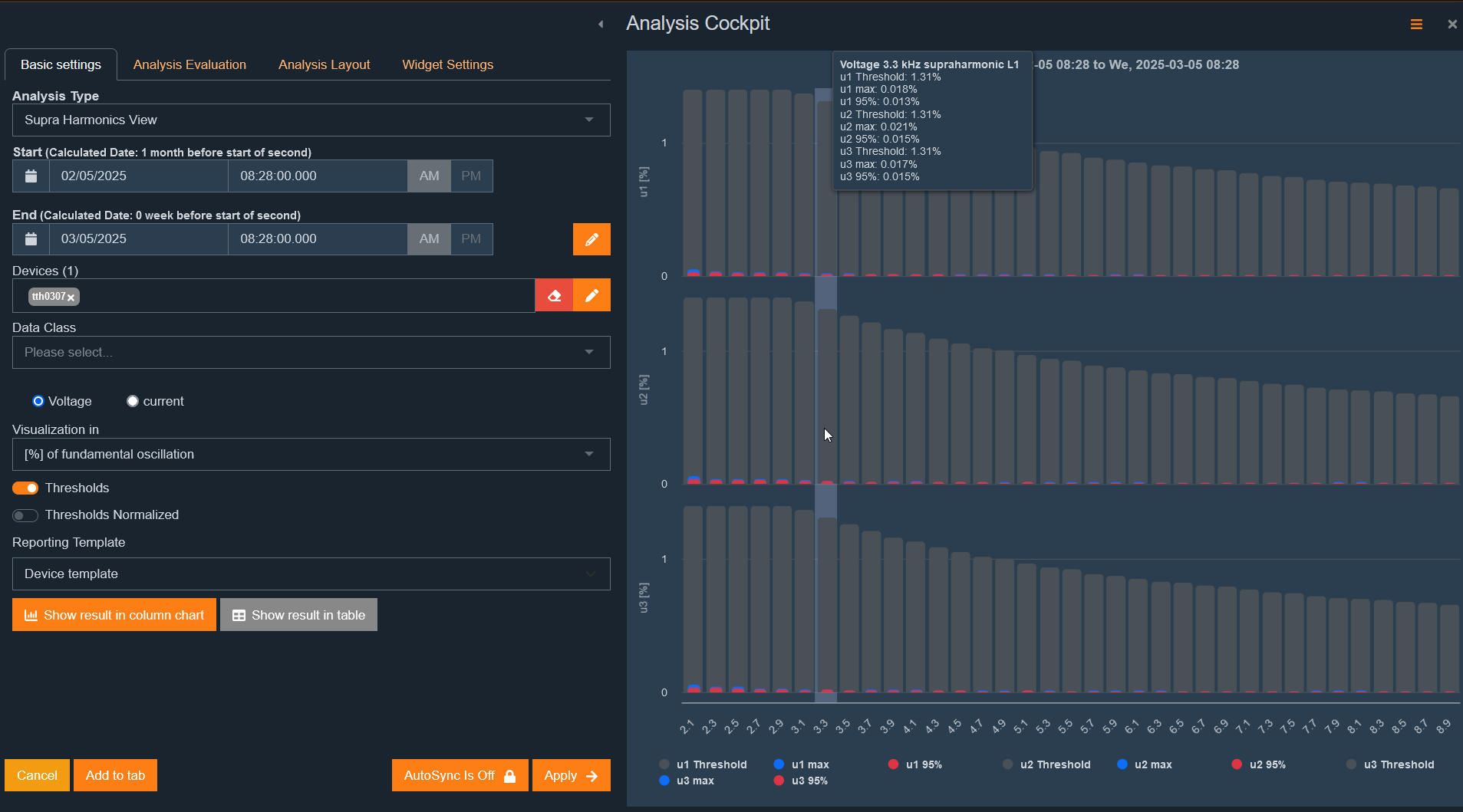Enable Thresholds Normalized
The width and height of the screenshot is (1463, 812).
click(x=25, y=515)
